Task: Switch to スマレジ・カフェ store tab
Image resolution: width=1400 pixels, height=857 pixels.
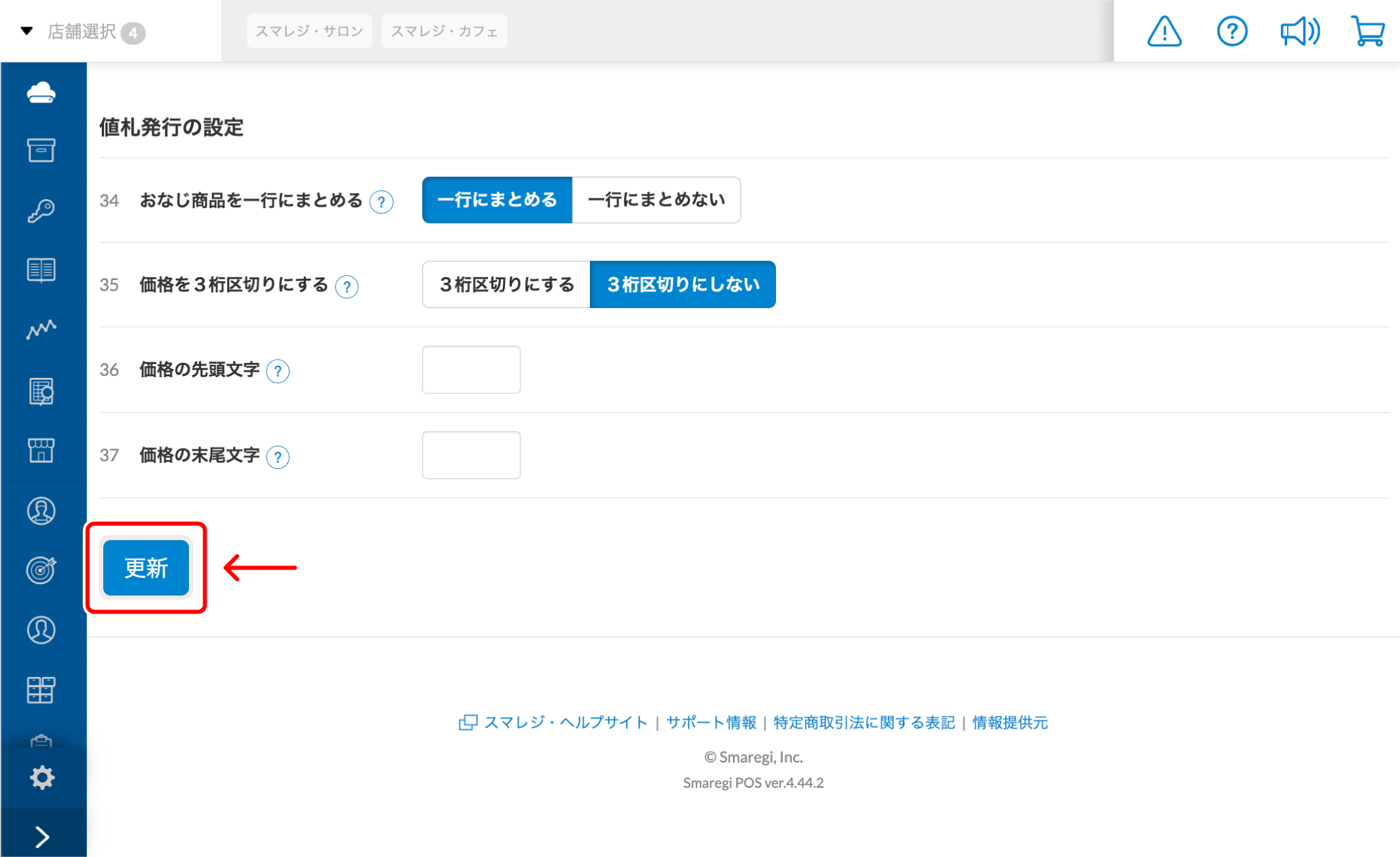Action: point(444,31)
